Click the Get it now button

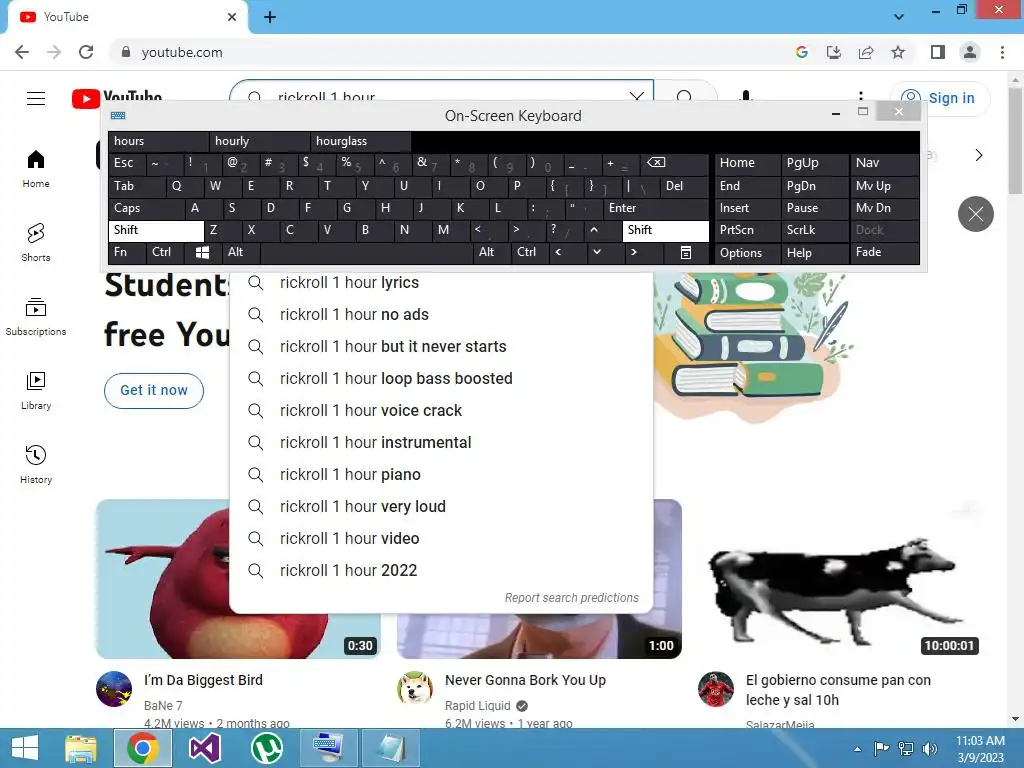(153, 391)
